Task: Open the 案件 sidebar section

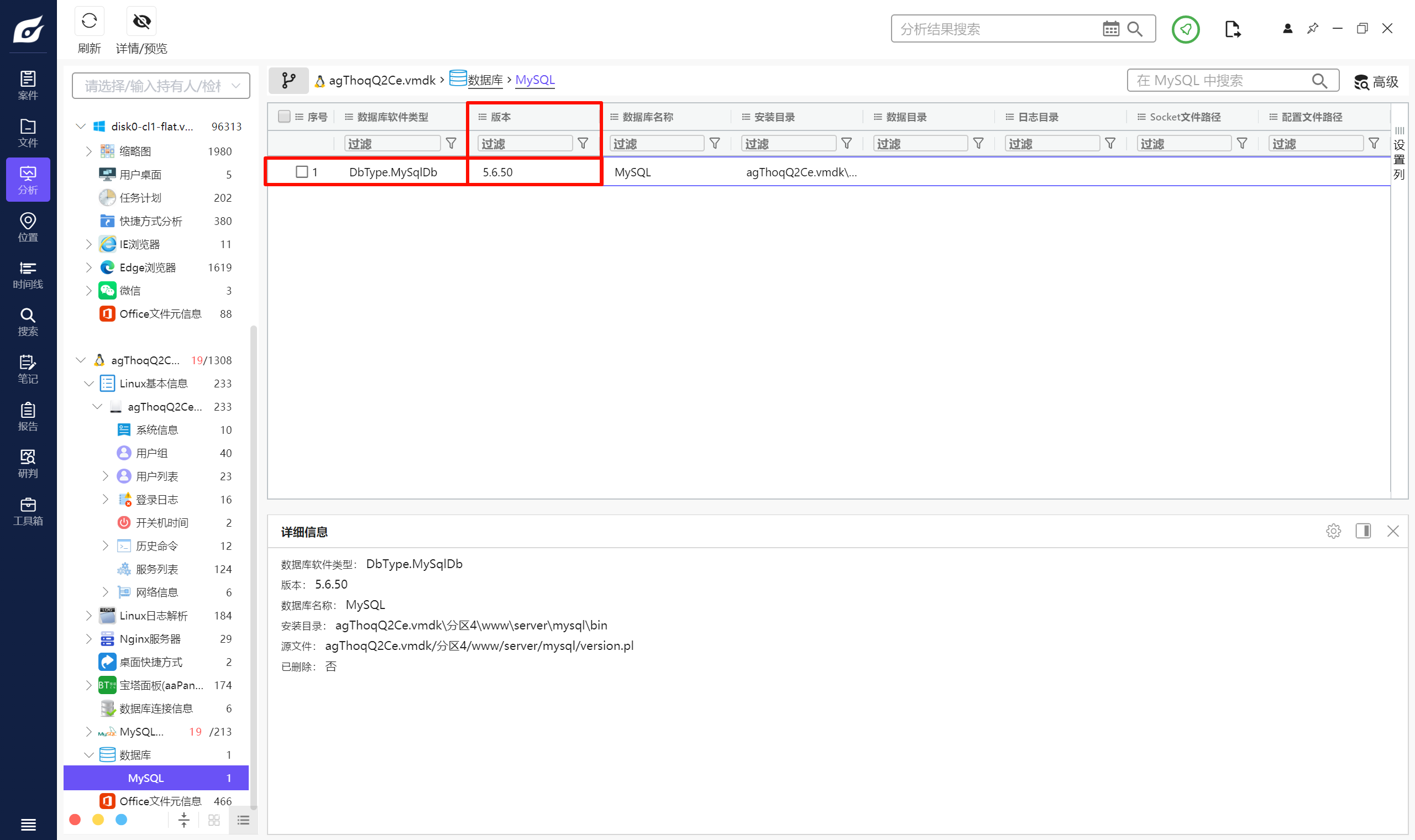Action: pos(28,86)
